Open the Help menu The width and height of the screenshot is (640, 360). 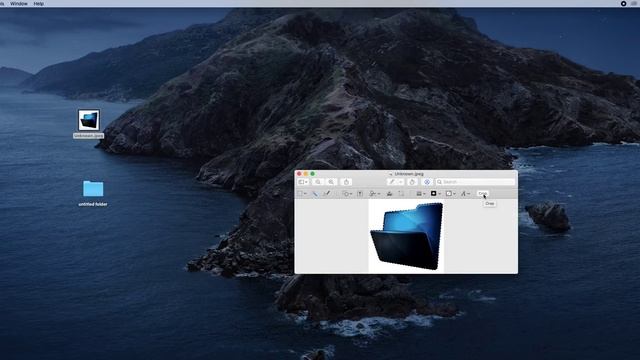pos(38,3)
